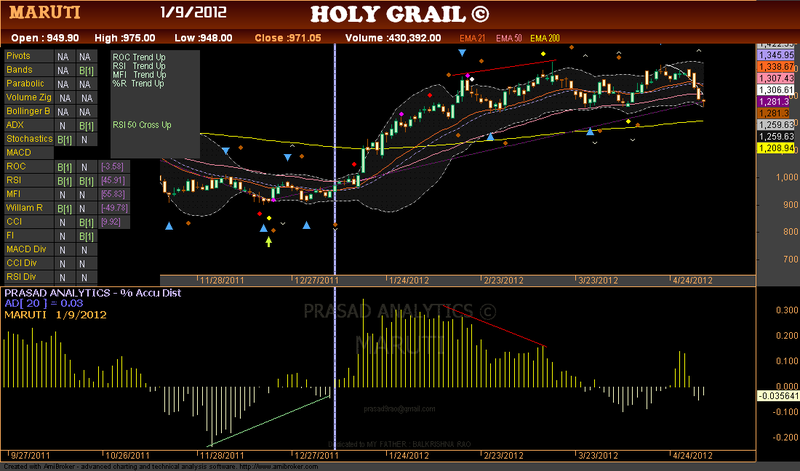
Task: Click the [55.83] MFI value
Action: 113,194
